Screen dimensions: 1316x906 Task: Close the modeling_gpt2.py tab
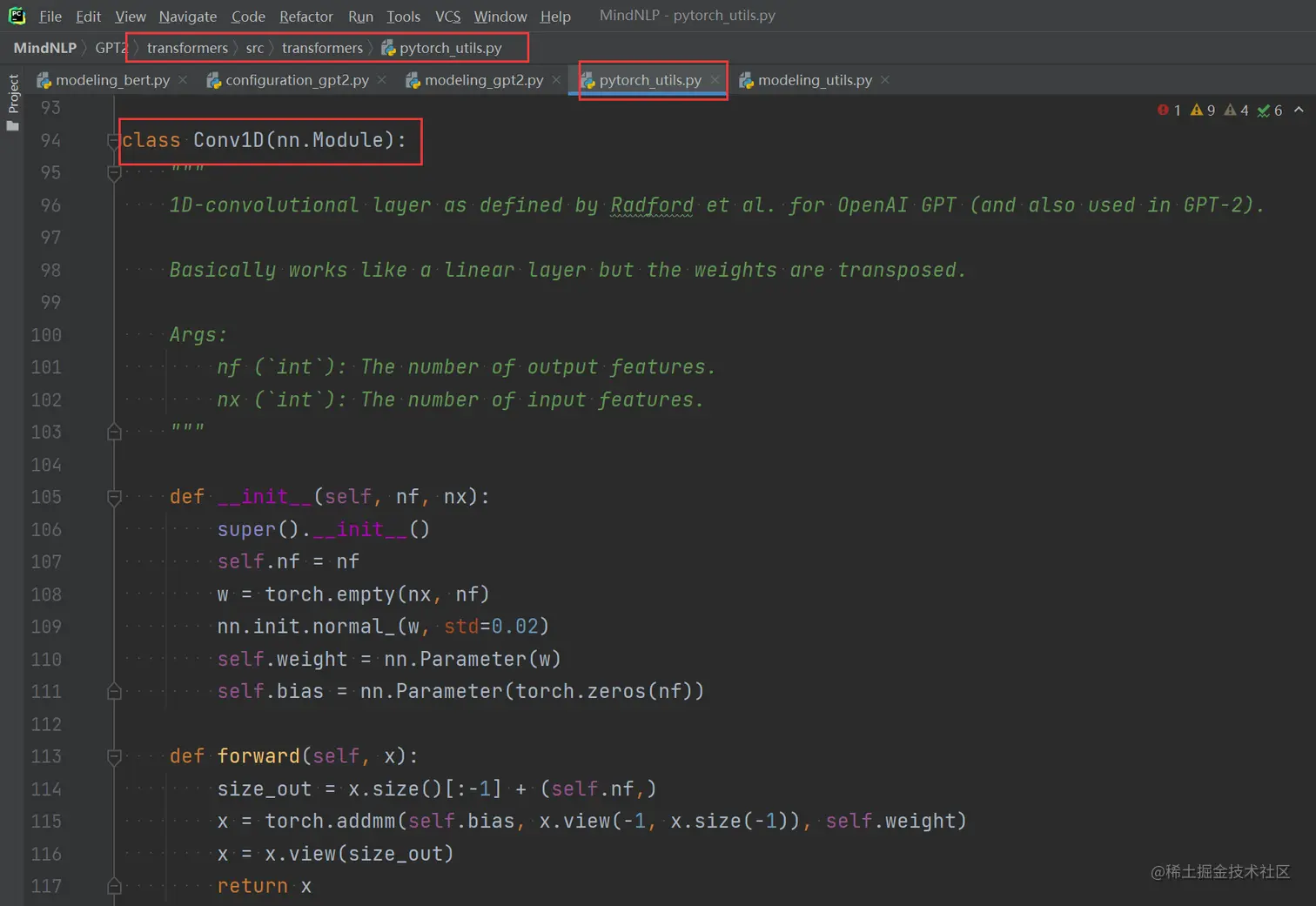[x=557, y=80]
